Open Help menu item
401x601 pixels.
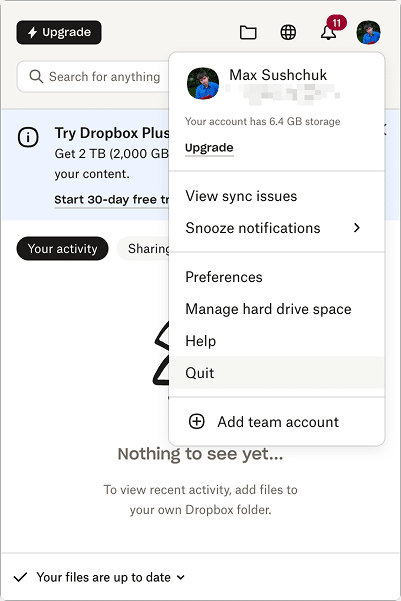point(277,341)
